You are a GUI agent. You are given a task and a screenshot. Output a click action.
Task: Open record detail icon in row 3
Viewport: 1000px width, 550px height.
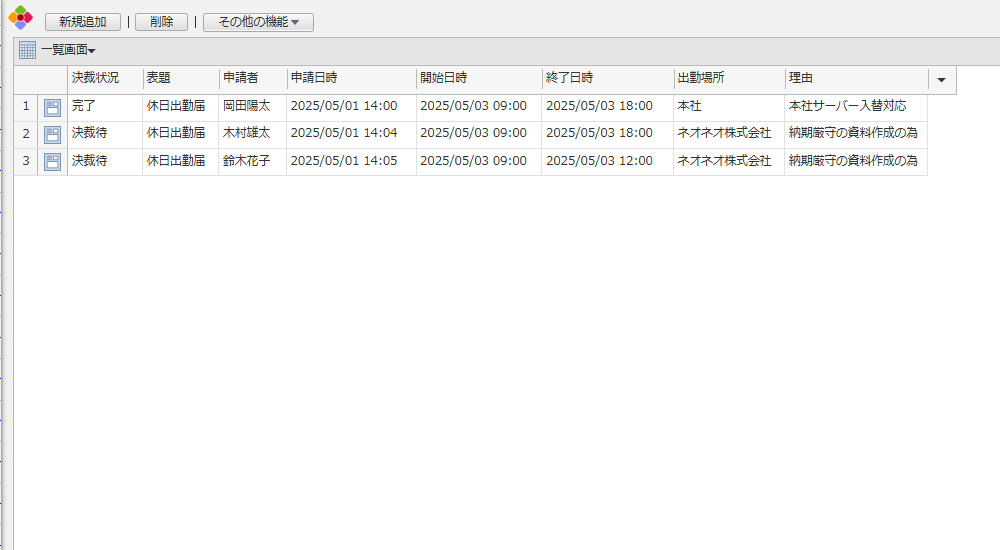pyautogui.click(x=52, y=161)
